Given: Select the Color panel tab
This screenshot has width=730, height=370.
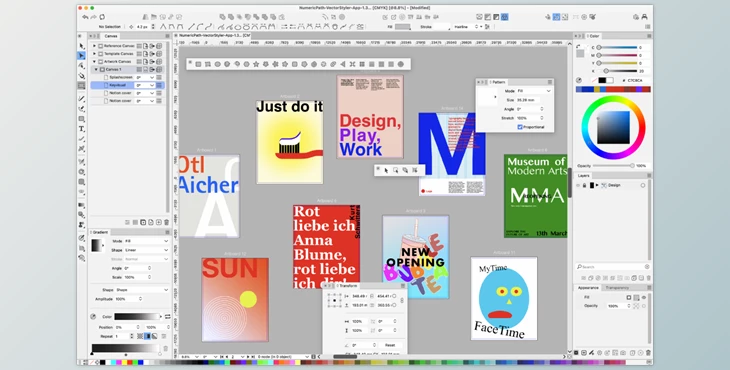Looking at the screenshot, I should [x=595, y=36].
